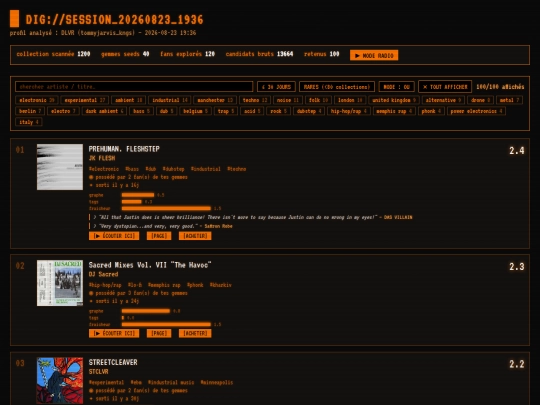Screen dimensions: 540x405
Task: Filter by the industrial tag
Action: 169,100
